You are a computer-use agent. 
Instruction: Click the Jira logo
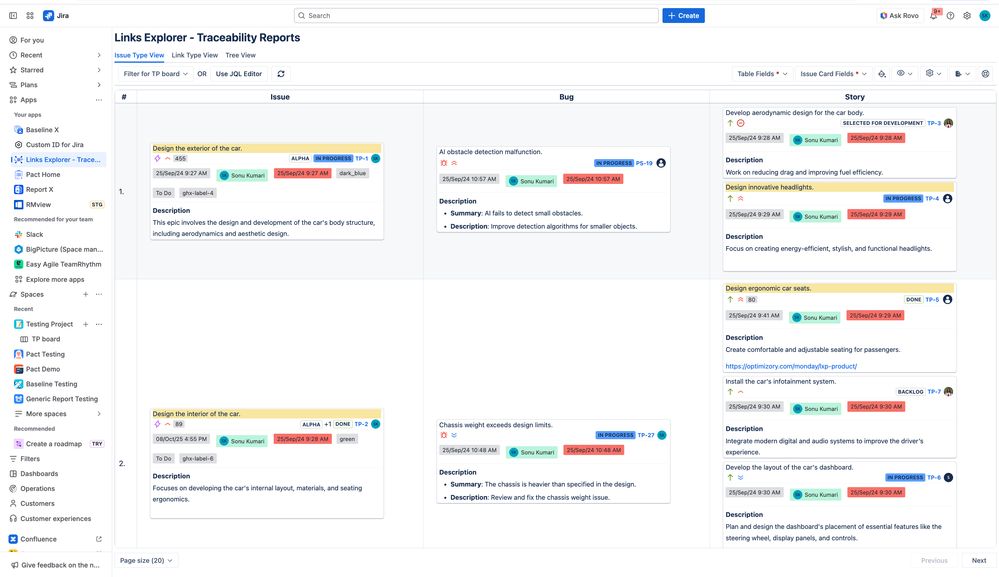click(x=56, y=15)
